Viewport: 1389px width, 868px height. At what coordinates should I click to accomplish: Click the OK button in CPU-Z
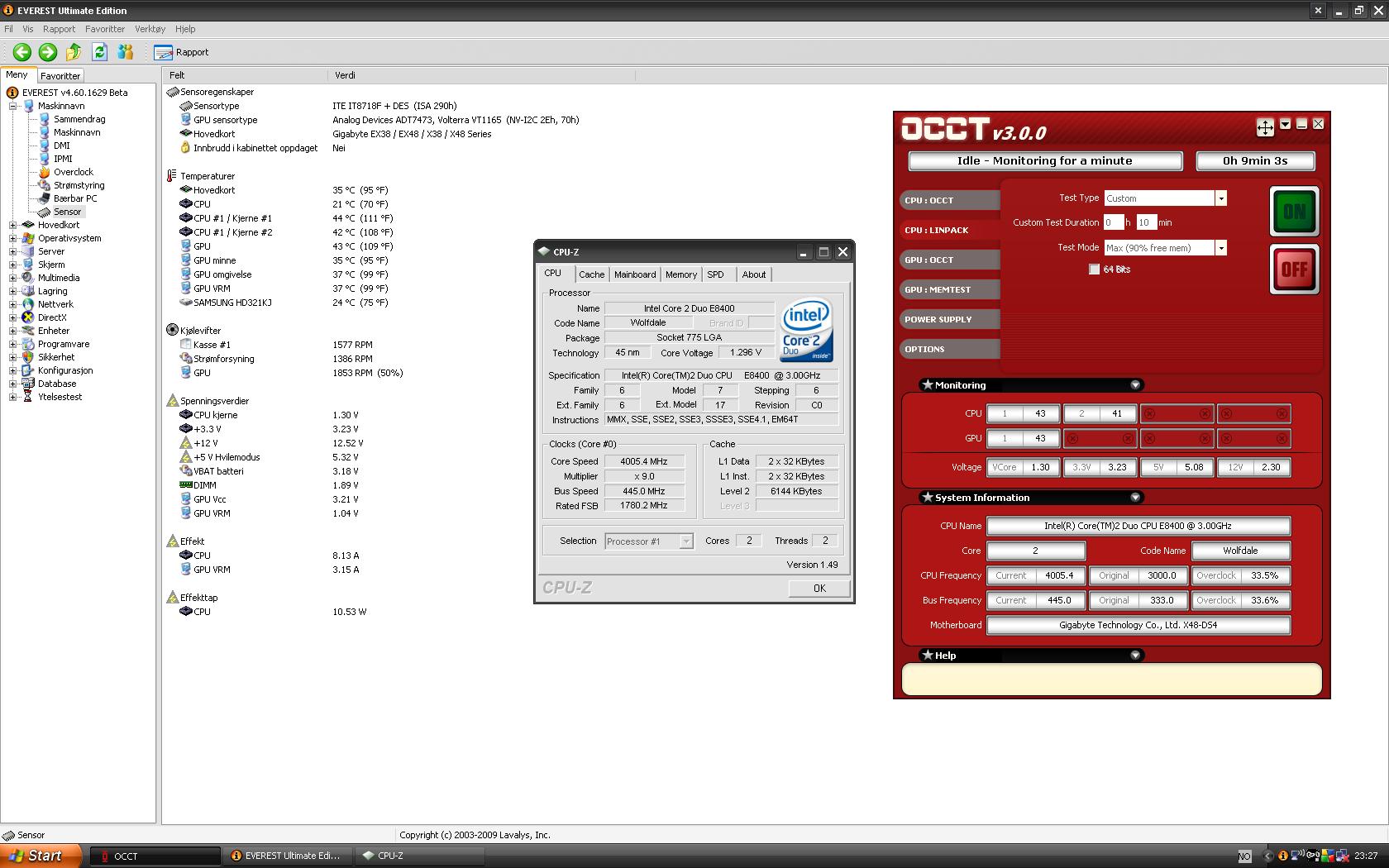pyautogui.click(x=819, y=589)
